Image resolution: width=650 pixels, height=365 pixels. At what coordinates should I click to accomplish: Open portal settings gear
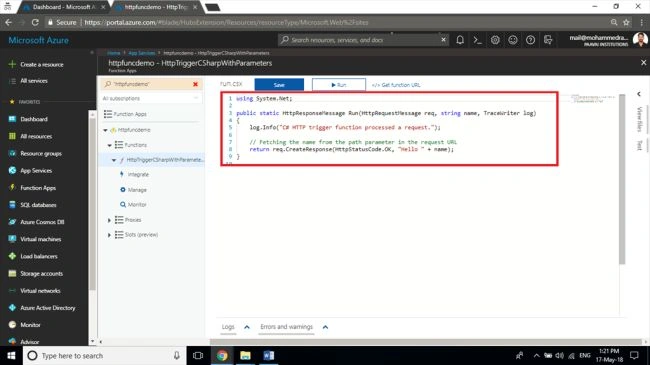(495, 40)
